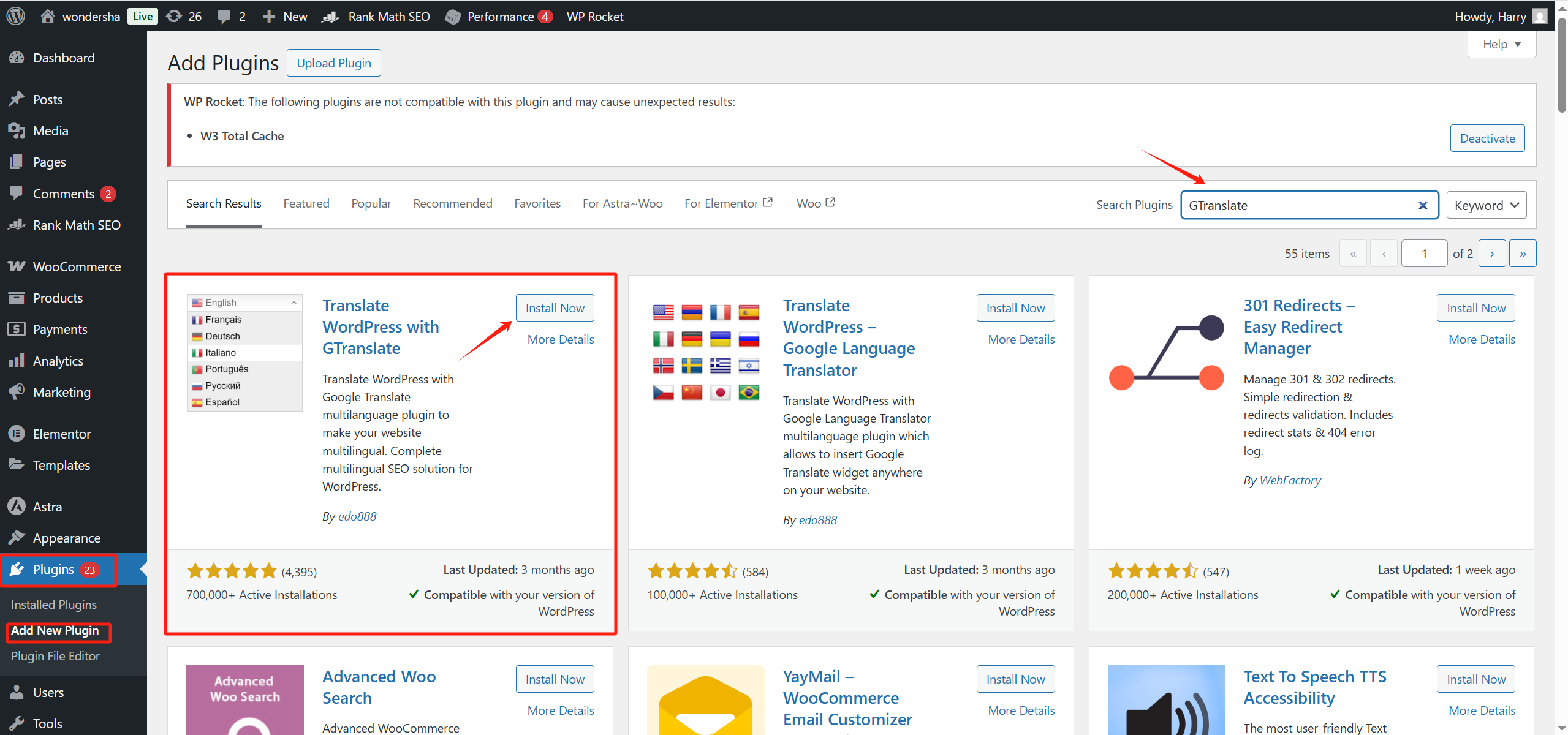Open More Details for 301 Redirects plugin
The width and height of the screenshot is (1568, 735).
[1481, 339]
